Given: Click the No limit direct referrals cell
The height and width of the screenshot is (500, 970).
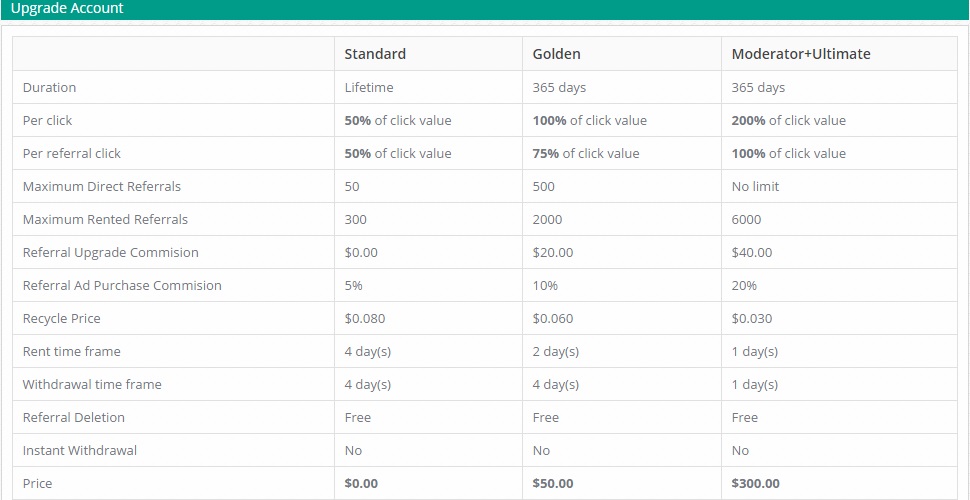Looking at the screenshot, I should point(755,186).
